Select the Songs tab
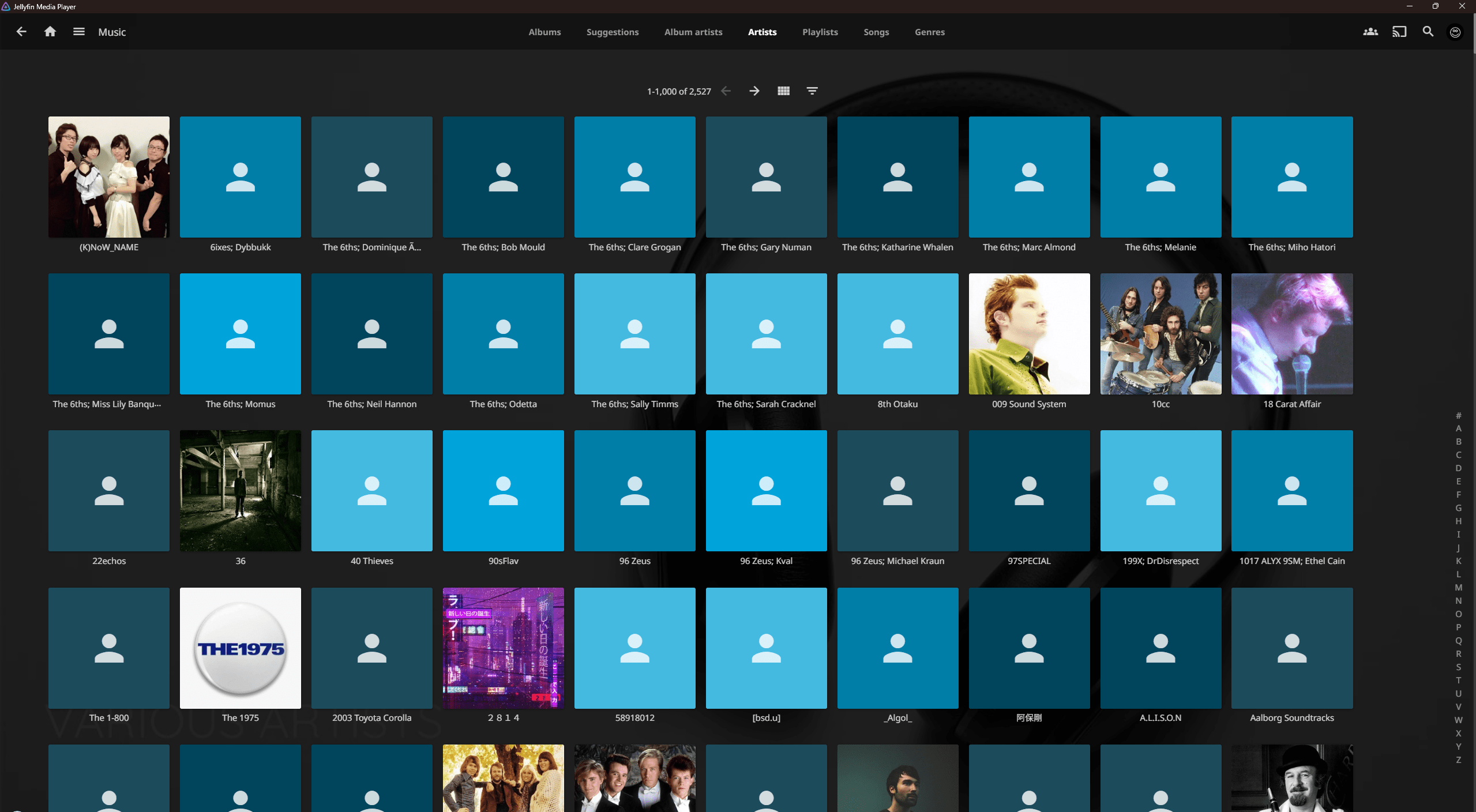 pyautogui.click(x=876, y=32)
